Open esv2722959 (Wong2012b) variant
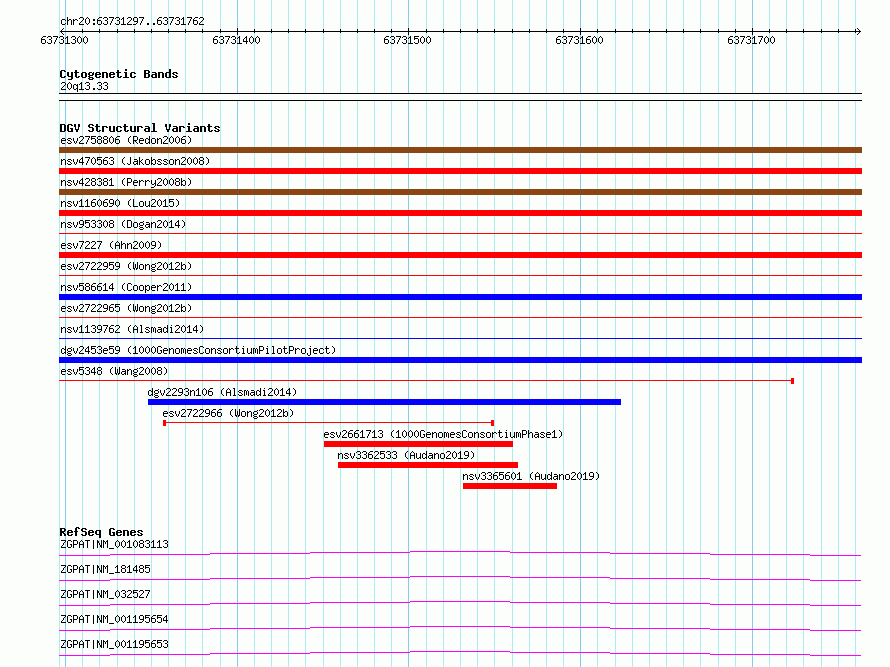 126,266
